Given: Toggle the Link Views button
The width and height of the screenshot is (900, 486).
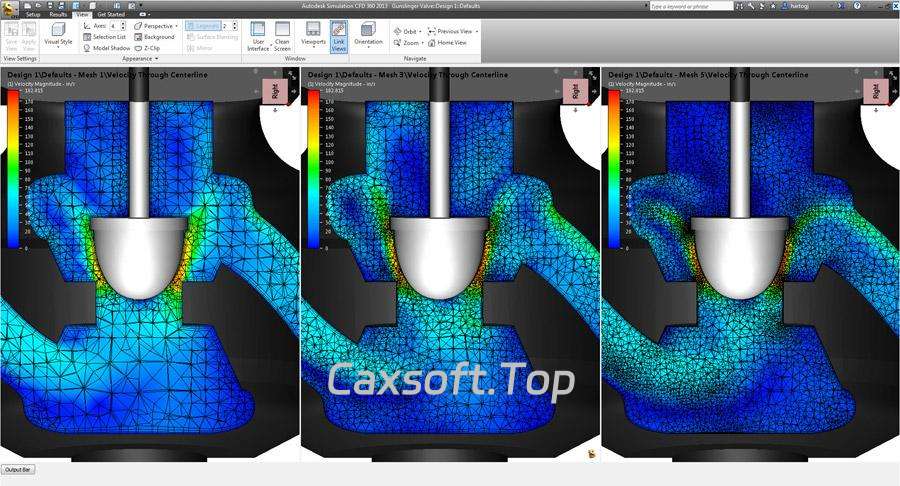Looking at the screenshot, I should pyautogui.click(x=338, y=36).
